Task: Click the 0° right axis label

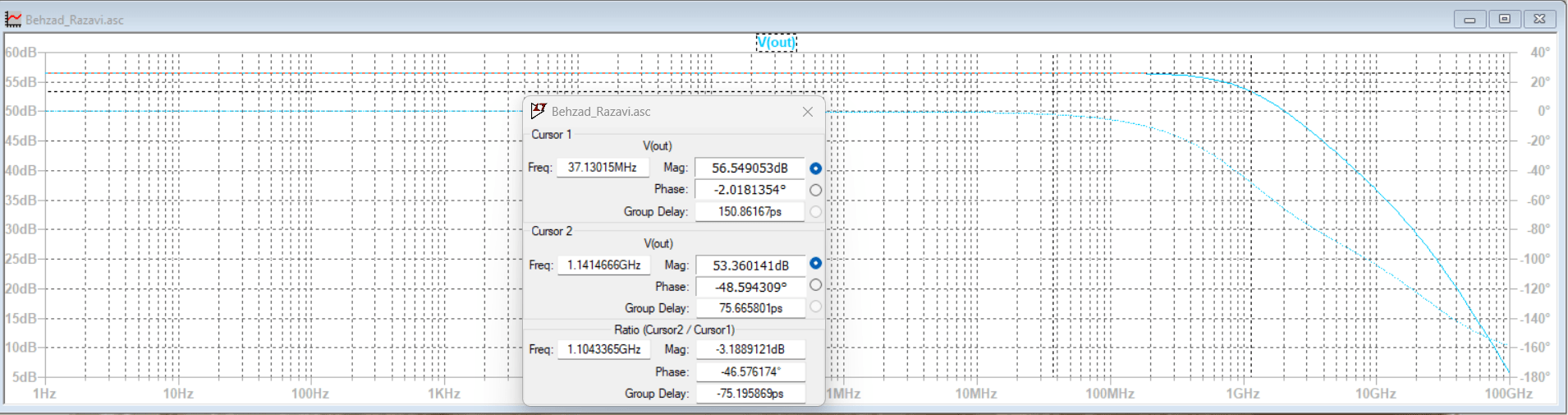Action: point(1543,111)
